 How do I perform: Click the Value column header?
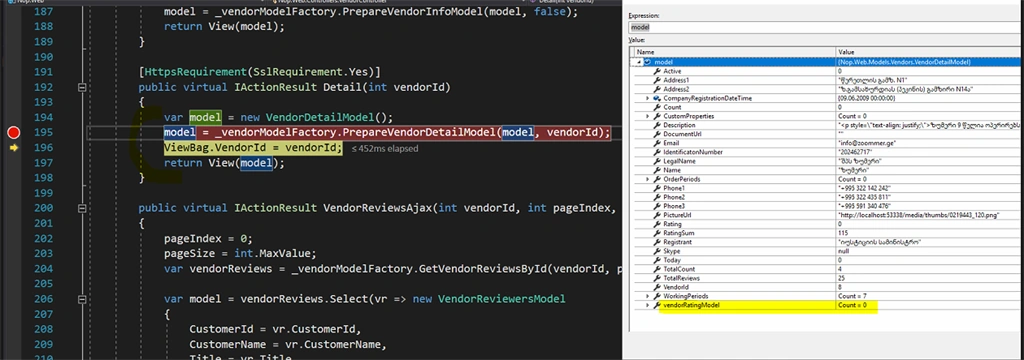(928, 52)
